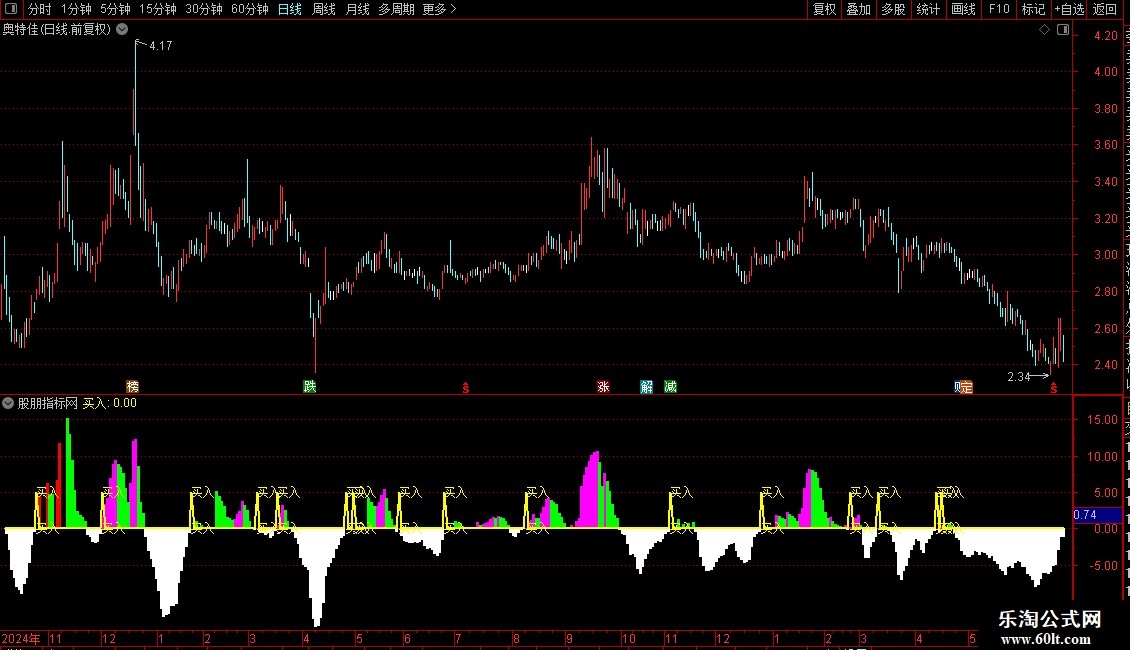1130x650 pixels.
Task: Select the 日线 daily period
Action: coord(290,9)
